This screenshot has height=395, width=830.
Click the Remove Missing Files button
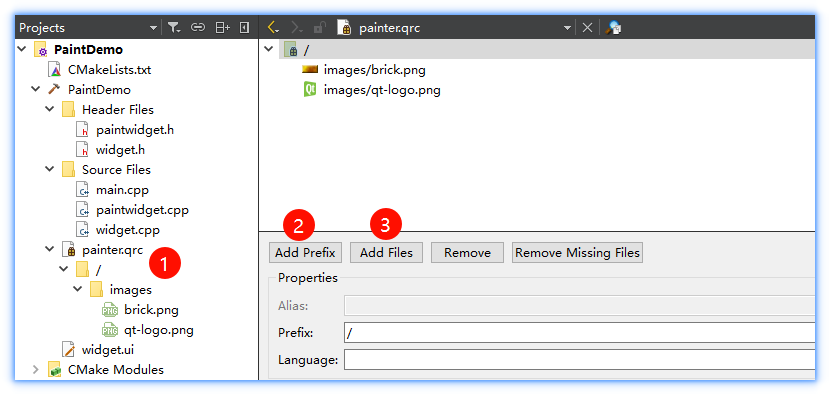[x=578, y=253]
